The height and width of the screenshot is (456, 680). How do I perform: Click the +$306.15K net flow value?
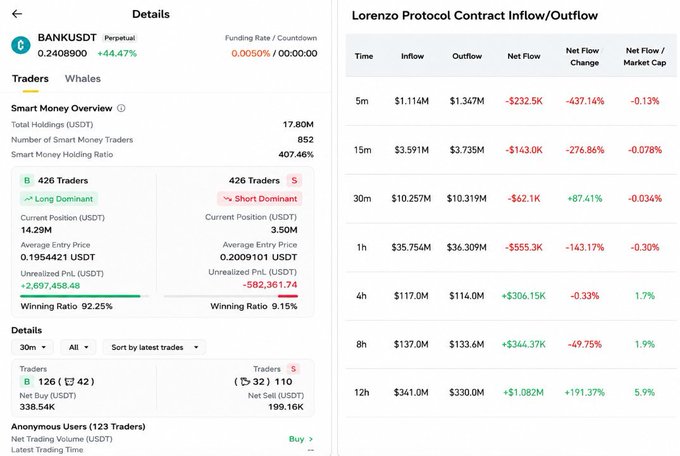tap(523, 296)
